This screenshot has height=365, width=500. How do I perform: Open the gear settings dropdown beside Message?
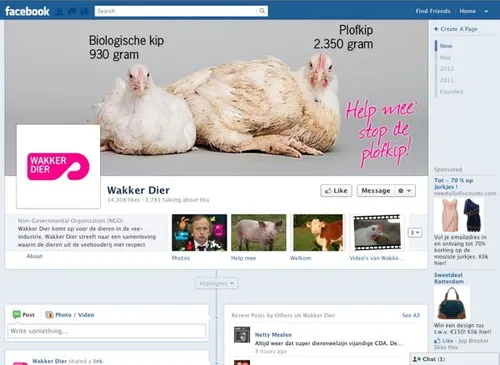tap(405, 191)
